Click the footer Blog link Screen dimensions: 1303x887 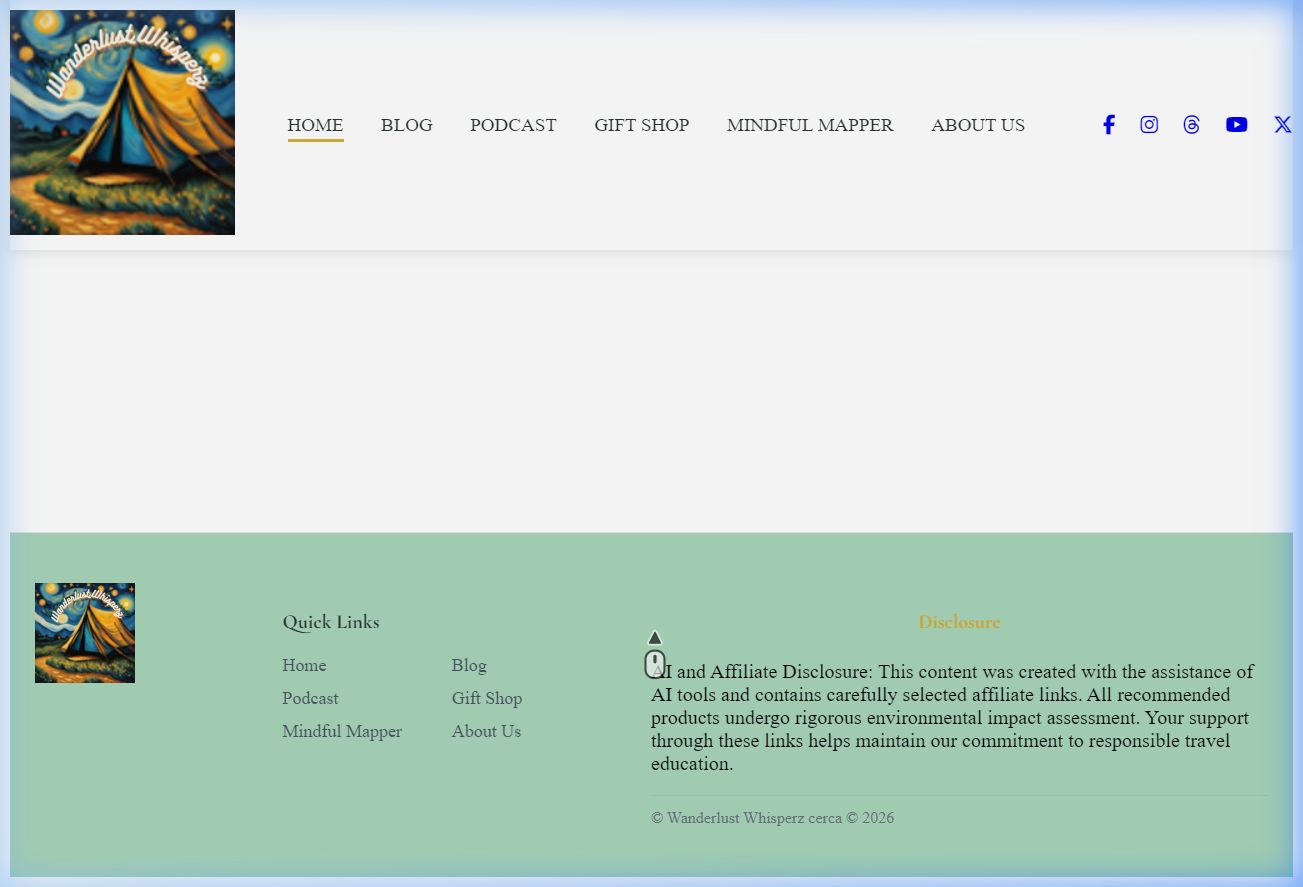tap(469, 665)
